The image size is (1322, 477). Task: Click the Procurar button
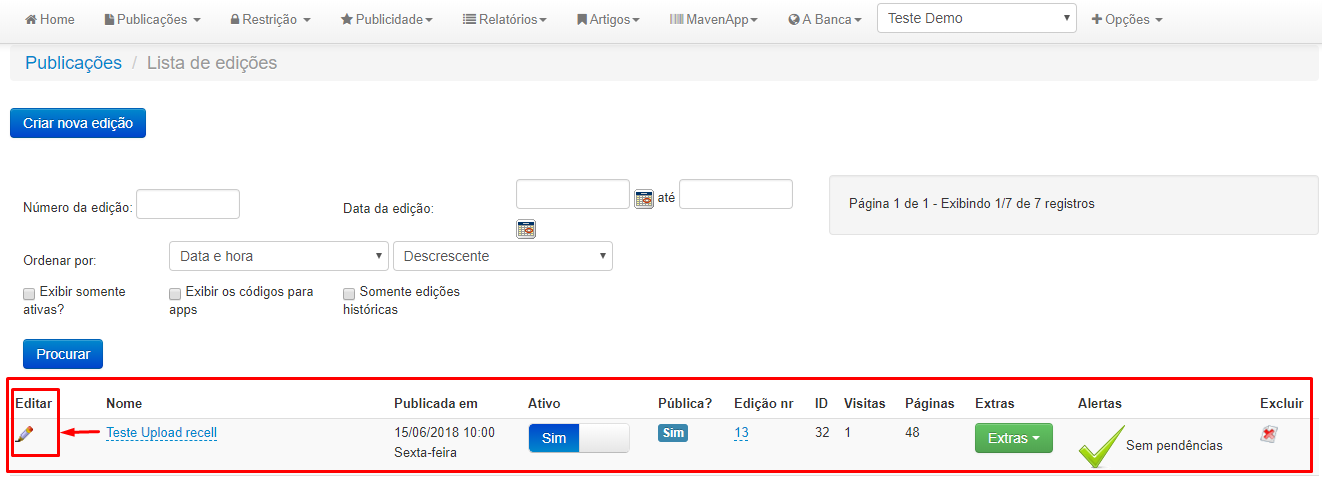63,354
